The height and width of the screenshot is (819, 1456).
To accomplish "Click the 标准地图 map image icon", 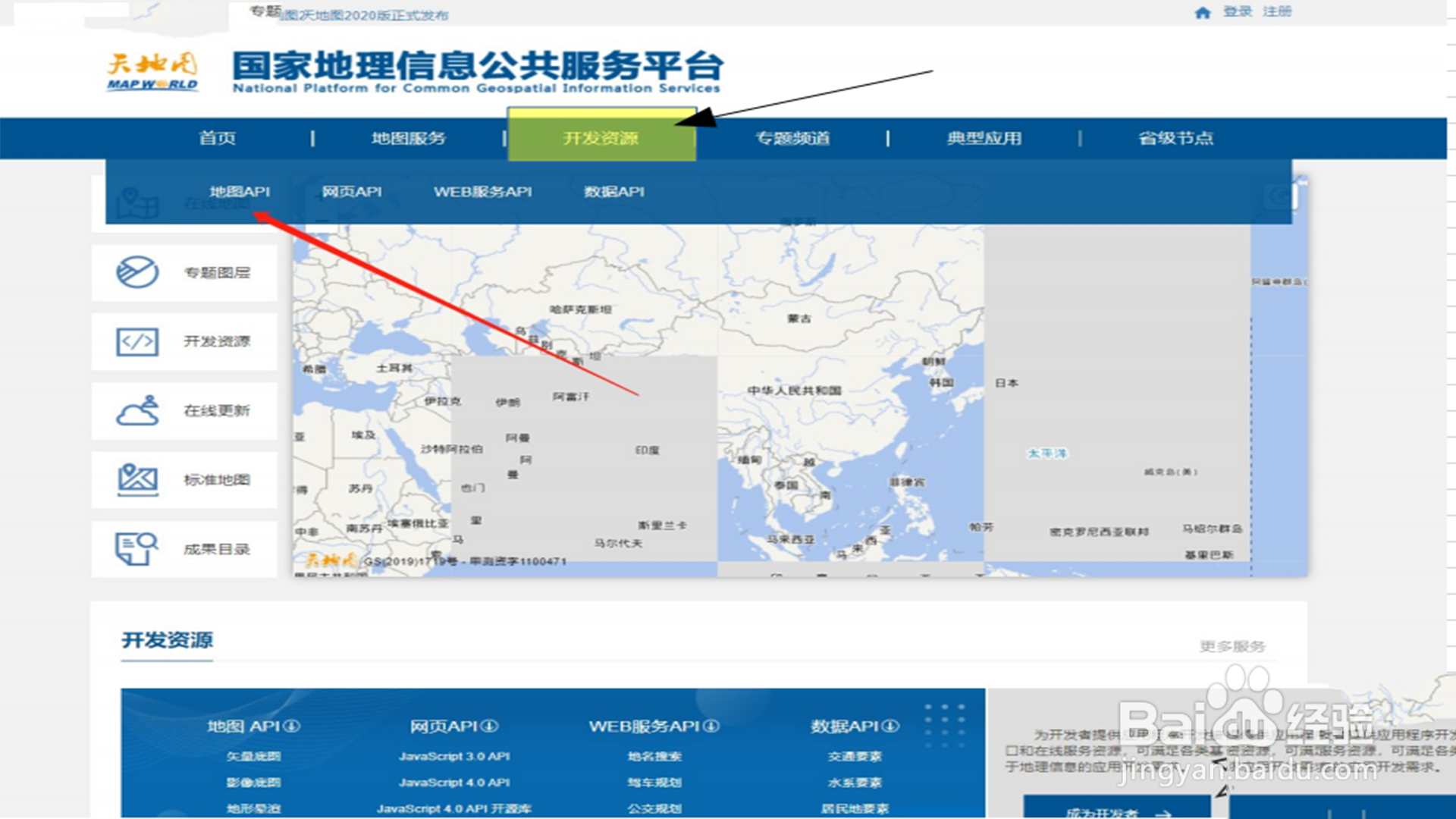I will (x=137, y=479).
